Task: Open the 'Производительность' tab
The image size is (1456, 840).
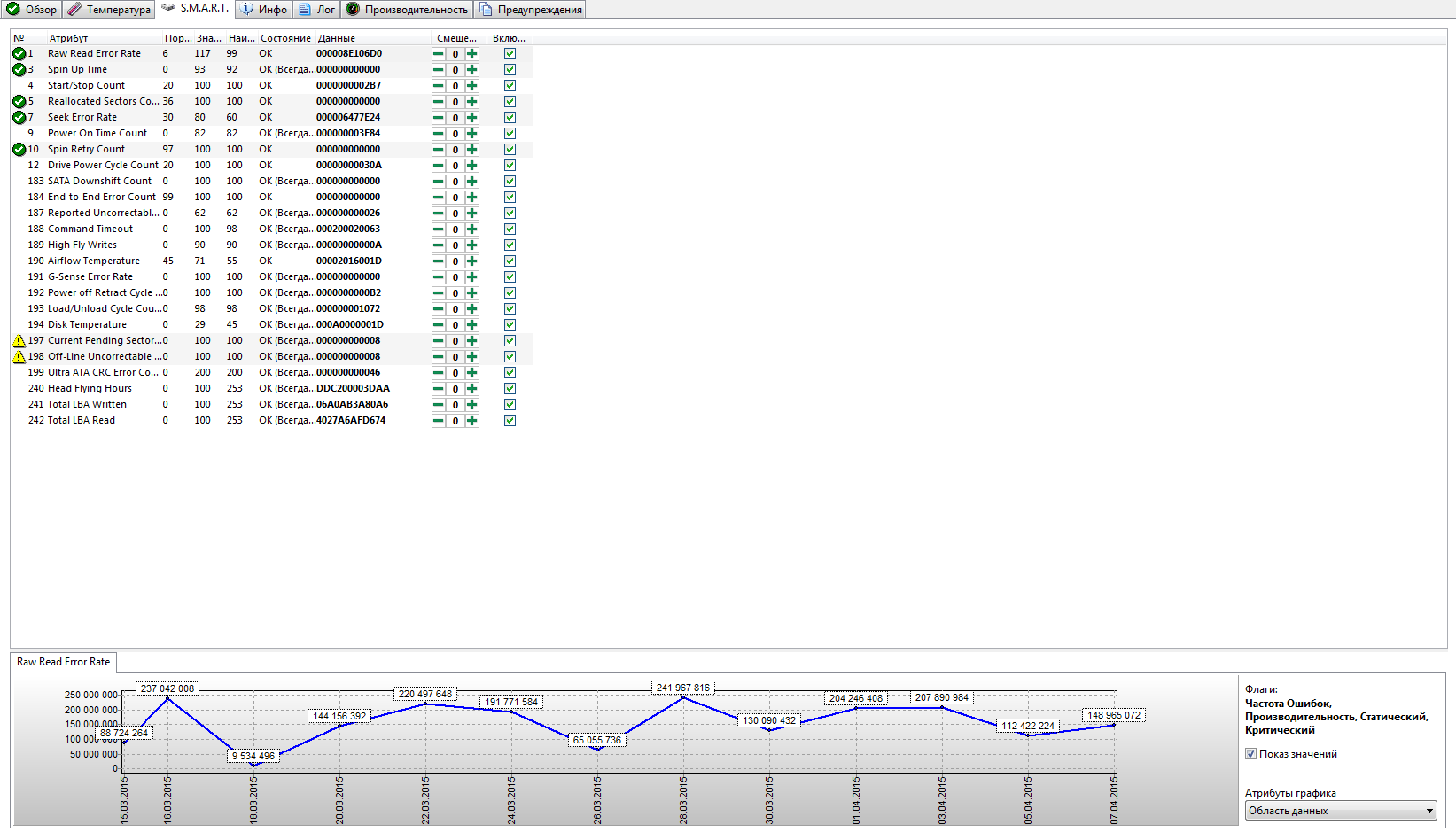Action: tap(407, 10)
